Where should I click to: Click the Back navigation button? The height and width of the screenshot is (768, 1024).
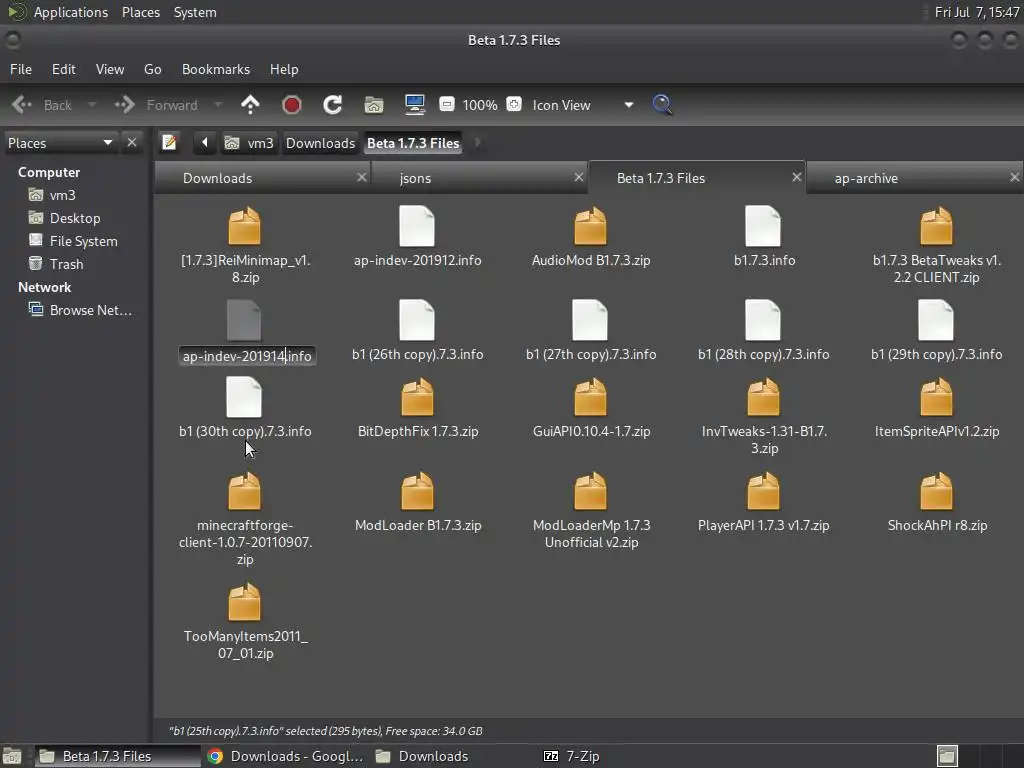[x=43, y=104]
